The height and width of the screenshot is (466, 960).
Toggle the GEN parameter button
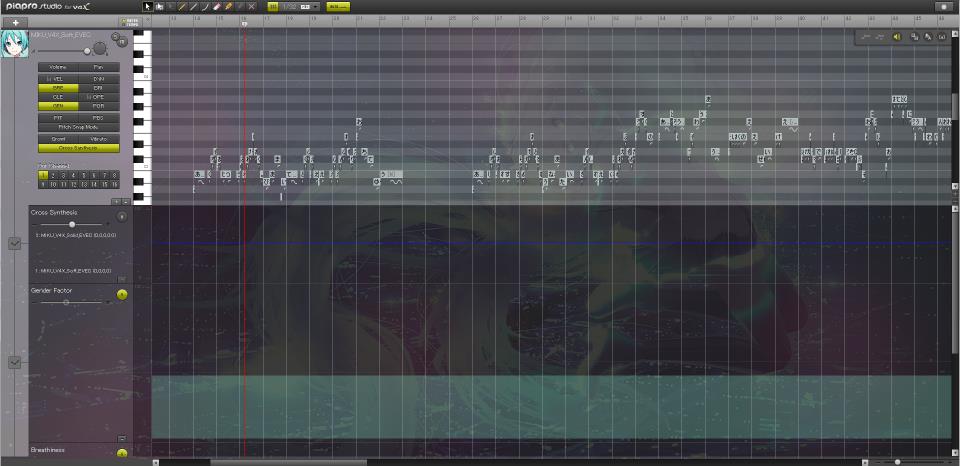[58, 105]
